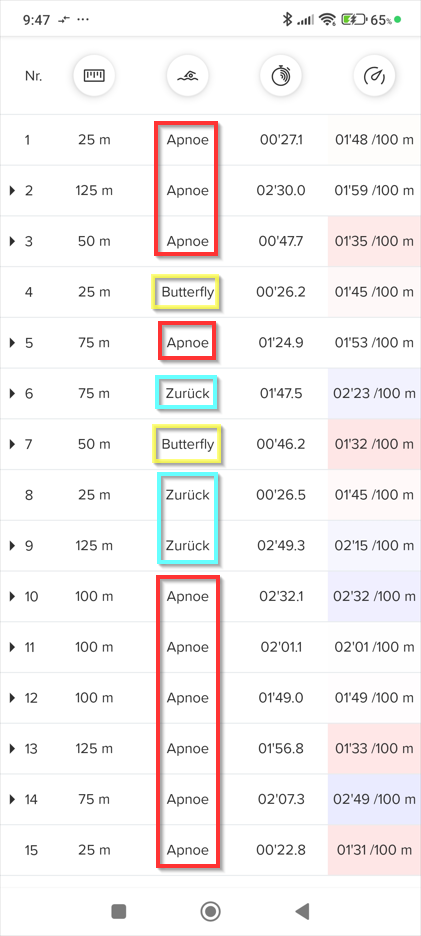Expand interval 10 disclosure arrow
The height and width of the screenshot is (936, 421).
(12, 597)
